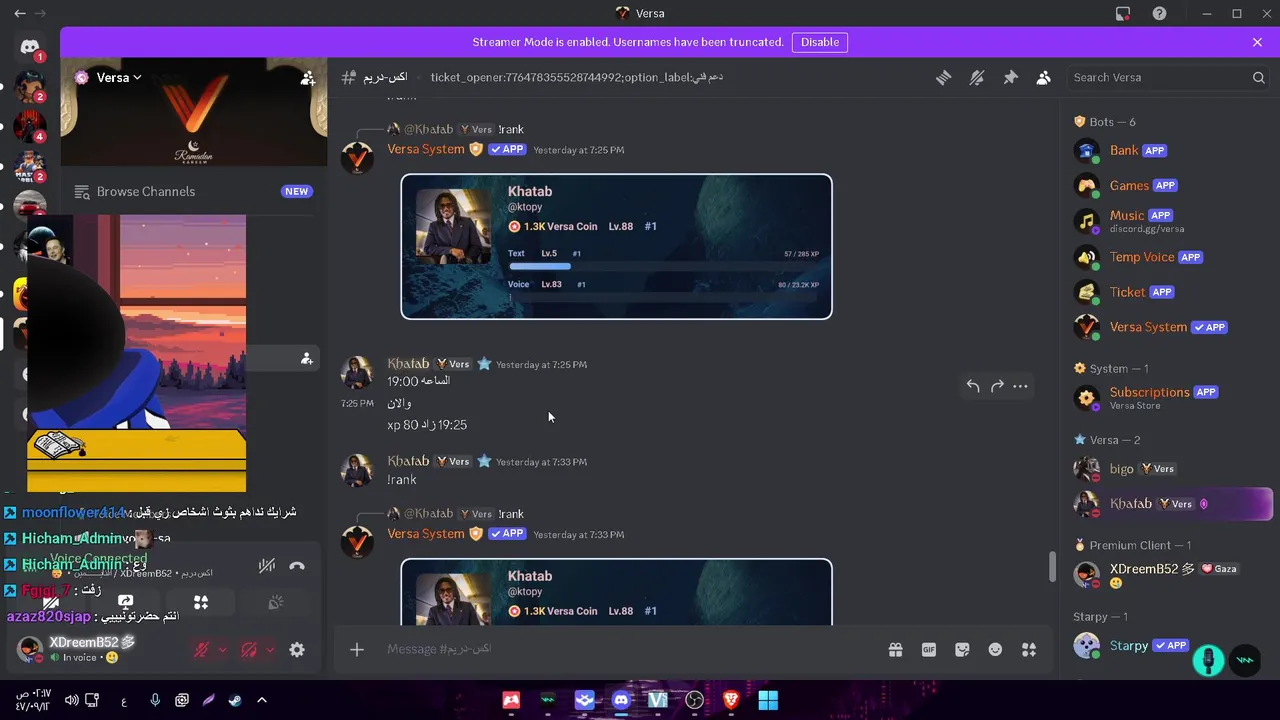Click the chat scrollbar thumb
This screenshot has width=1280, height=720.
point(1051,566)
